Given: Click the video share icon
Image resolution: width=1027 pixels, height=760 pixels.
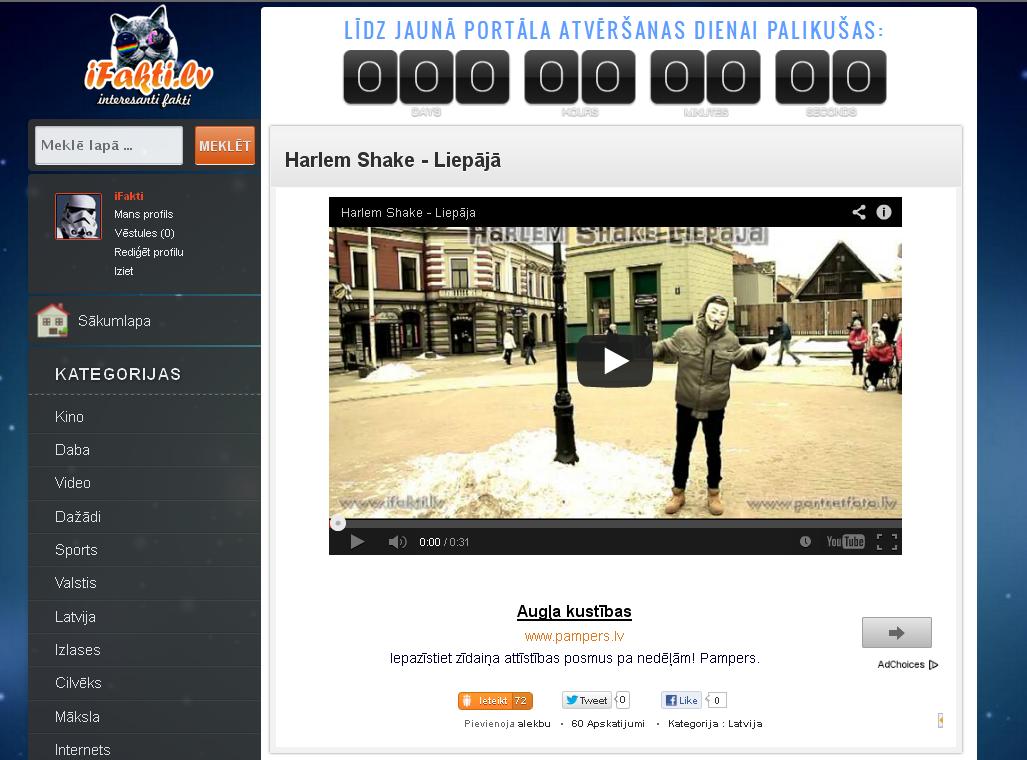Looking at the screenshot, I should point(859,212).
